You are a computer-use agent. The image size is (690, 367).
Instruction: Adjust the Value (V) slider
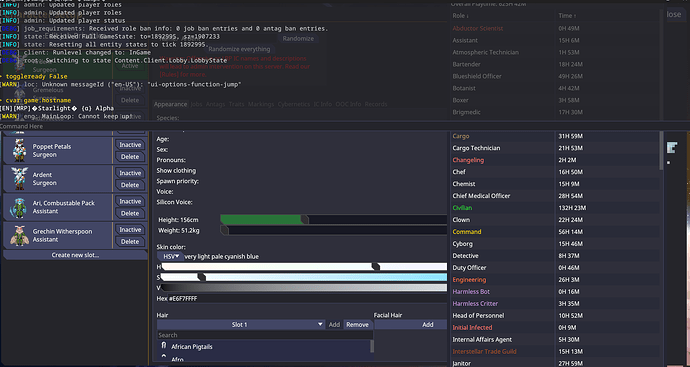coord(304,288)
